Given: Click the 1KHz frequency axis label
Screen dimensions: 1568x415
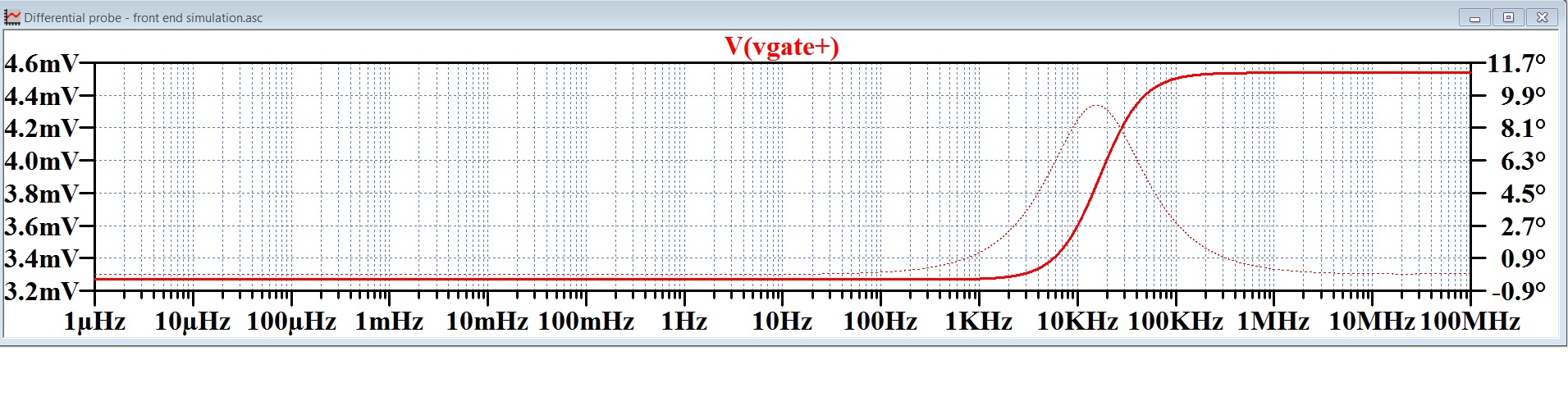Looking at the screenshot, I should click(979, 321).
